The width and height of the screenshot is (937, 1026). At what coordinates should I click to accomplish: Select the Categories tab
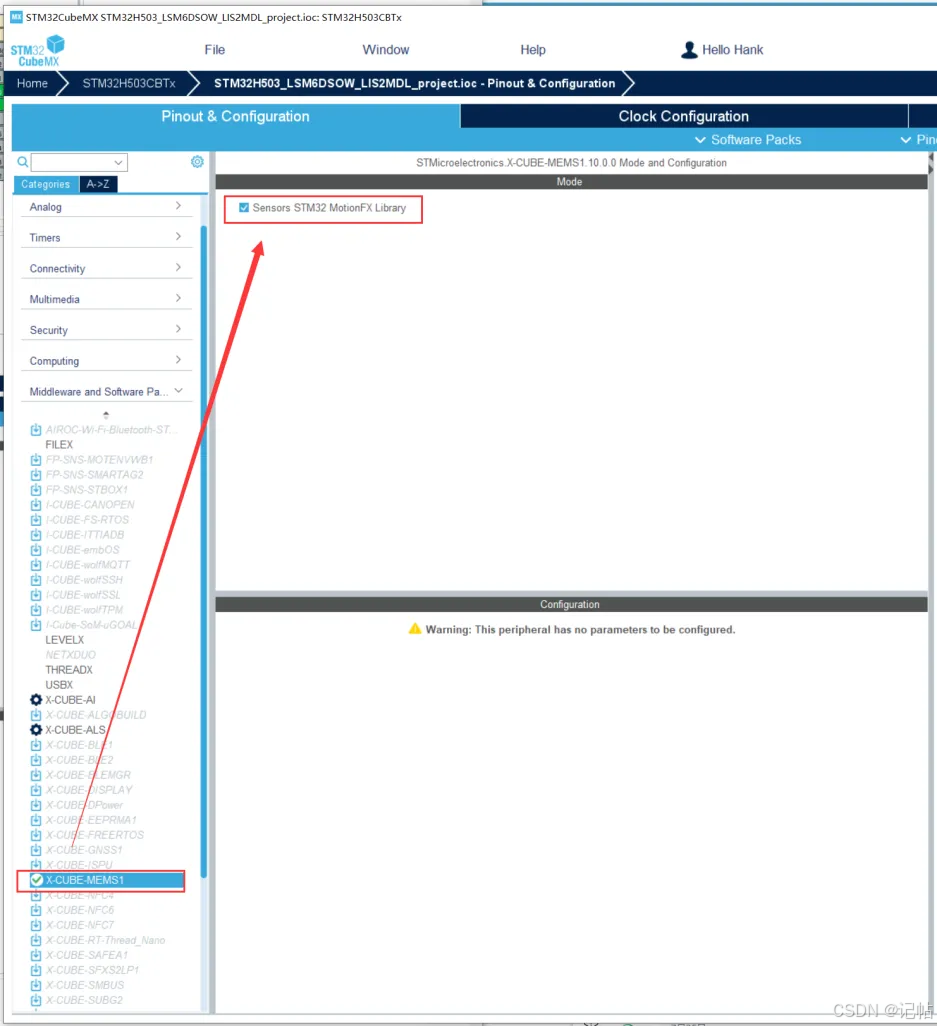(46, 185)
